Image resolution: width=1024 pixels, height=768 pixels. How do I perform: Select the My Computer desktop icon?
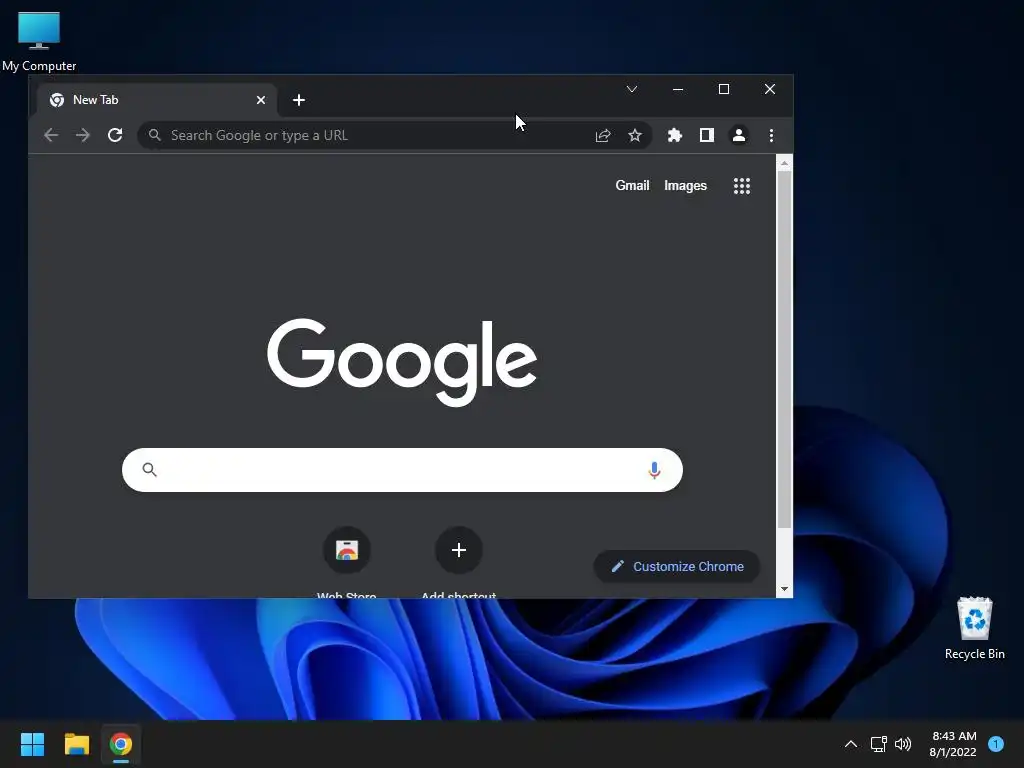click(39, 42)
